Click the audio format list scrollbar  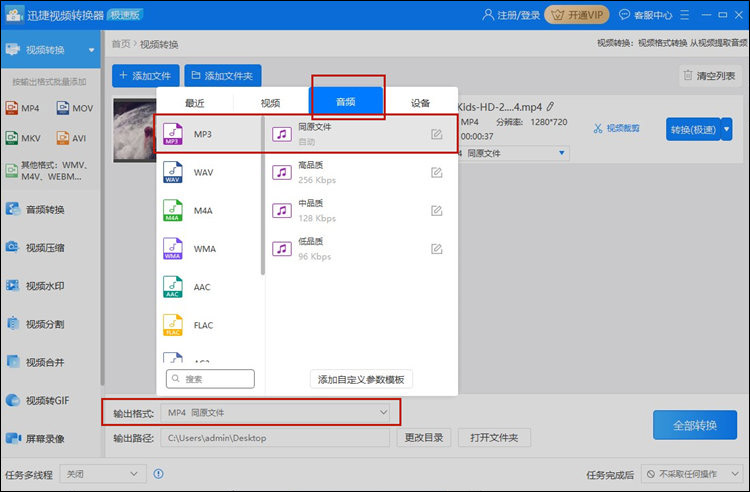click(263, 196)
